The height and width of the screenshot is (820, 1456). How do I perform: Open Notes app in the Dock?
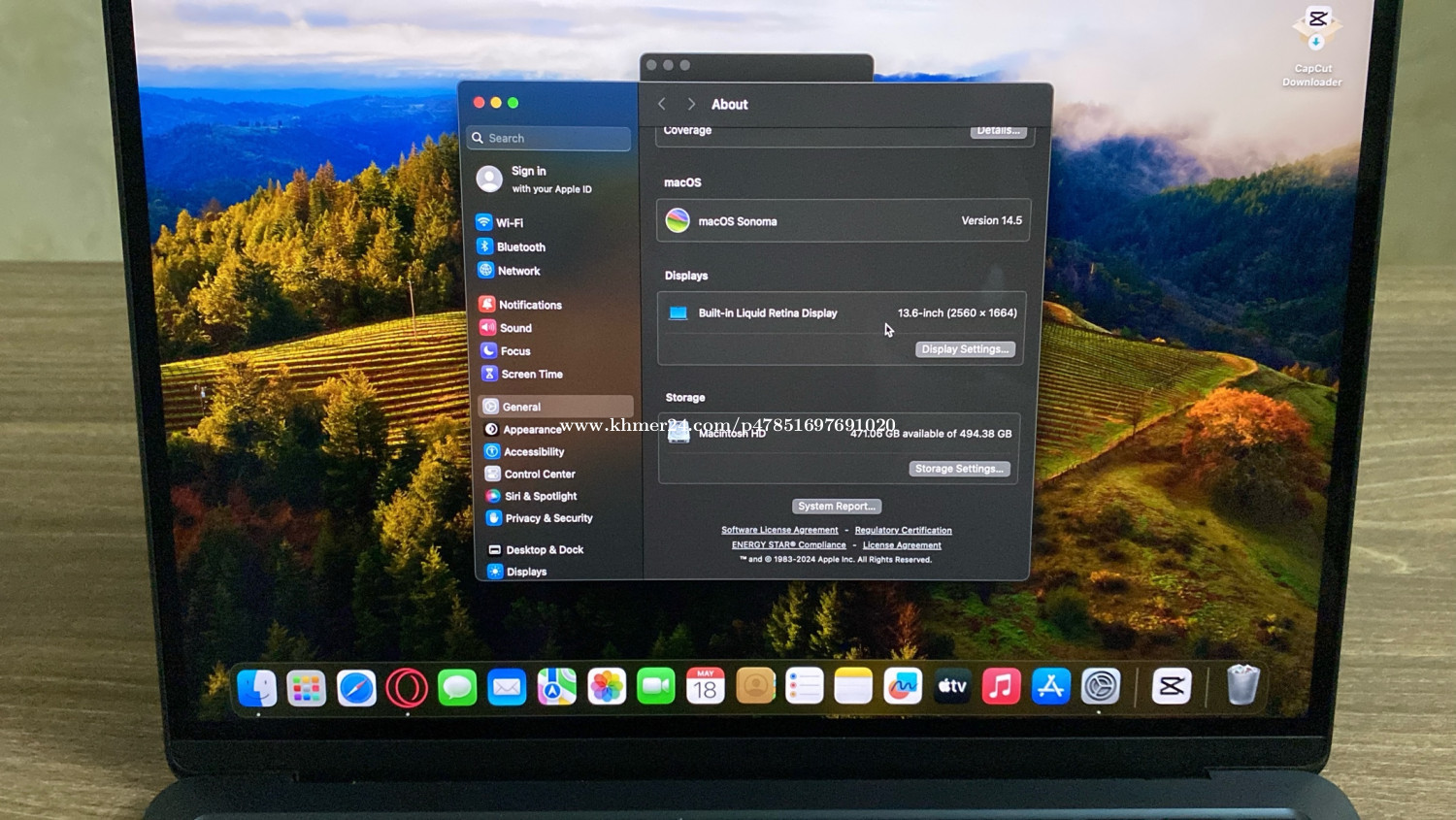[853, 686]
